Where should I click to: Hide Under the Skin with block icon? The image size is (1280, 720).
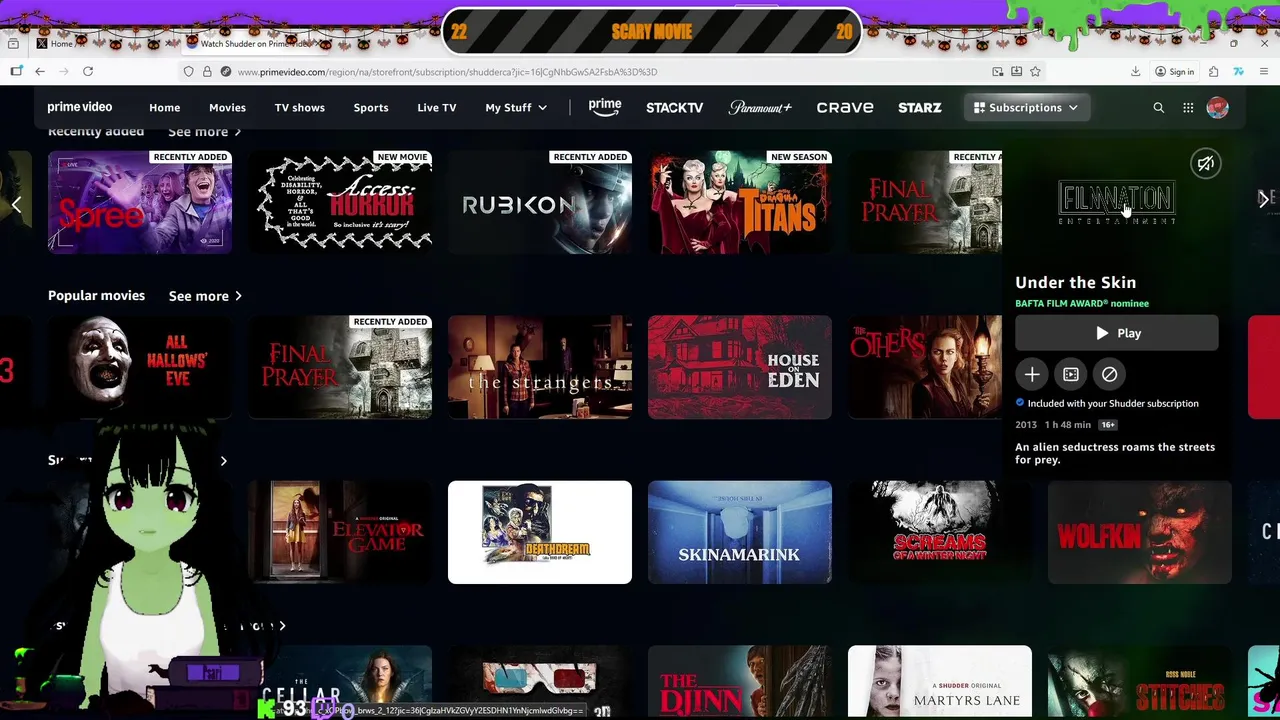pos(1110,374)
